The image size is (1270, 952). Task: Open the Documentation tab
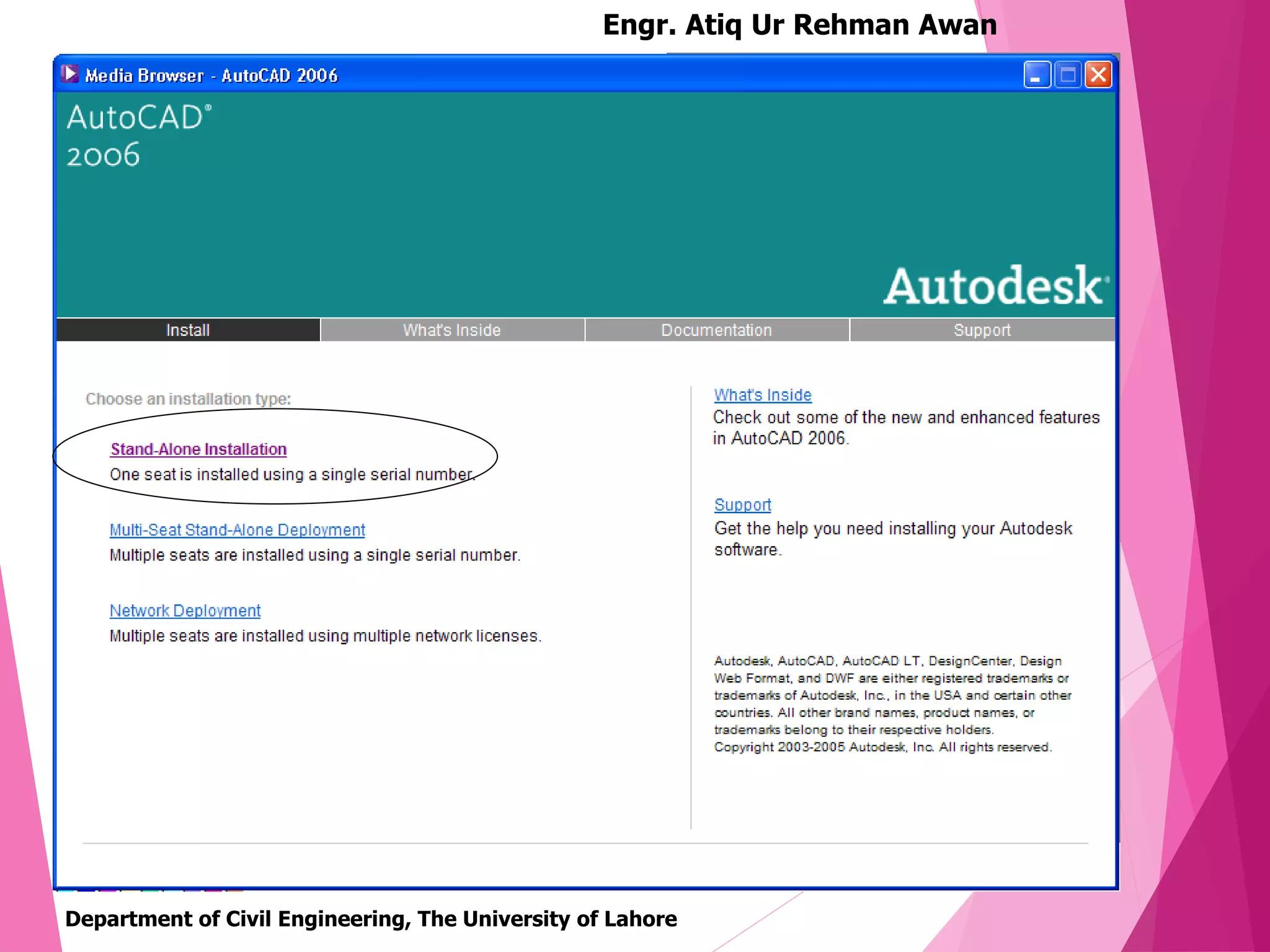[717, 330]
